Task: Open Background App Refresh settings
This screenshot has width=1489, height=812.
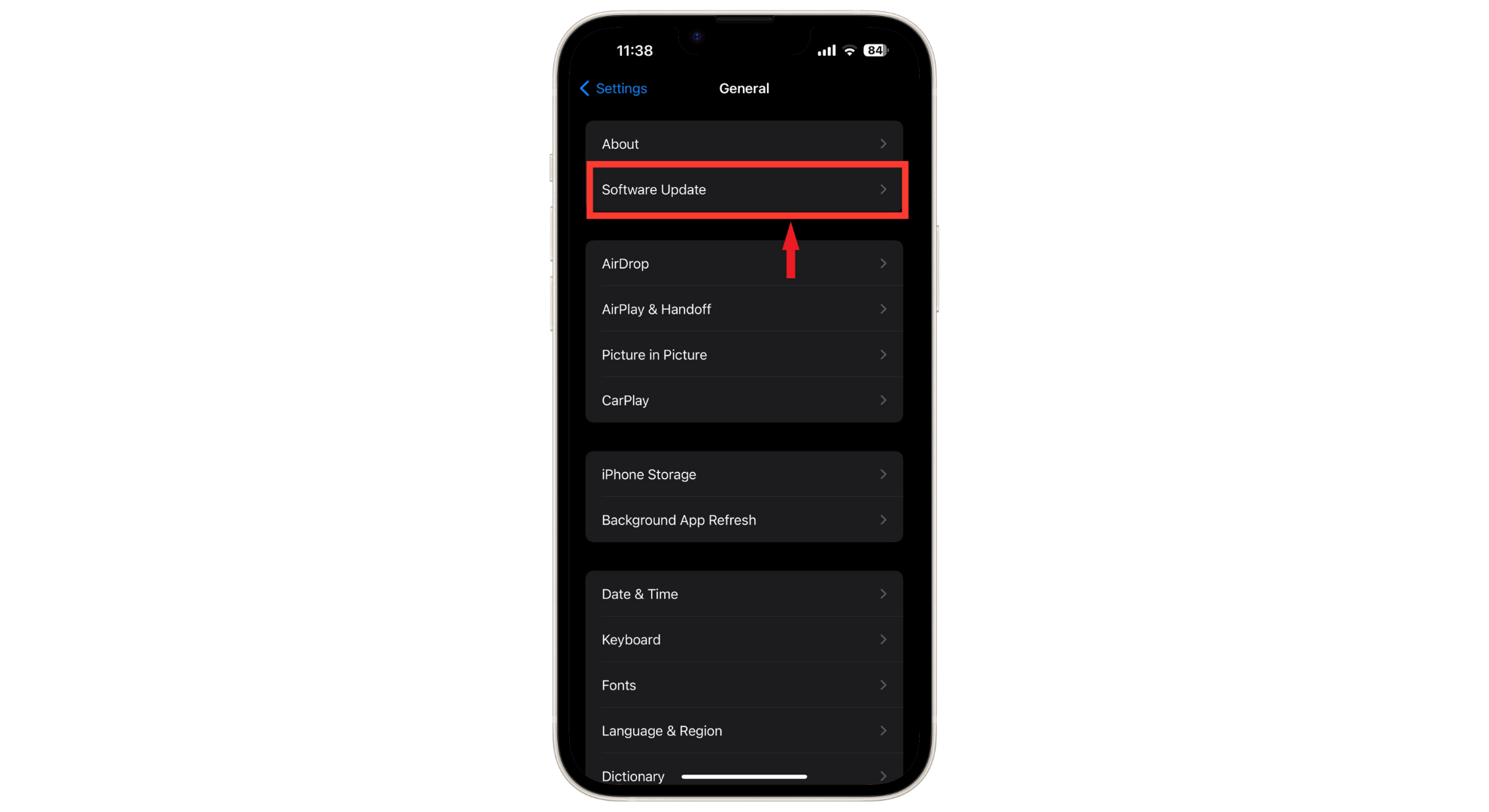Action: 744,520
